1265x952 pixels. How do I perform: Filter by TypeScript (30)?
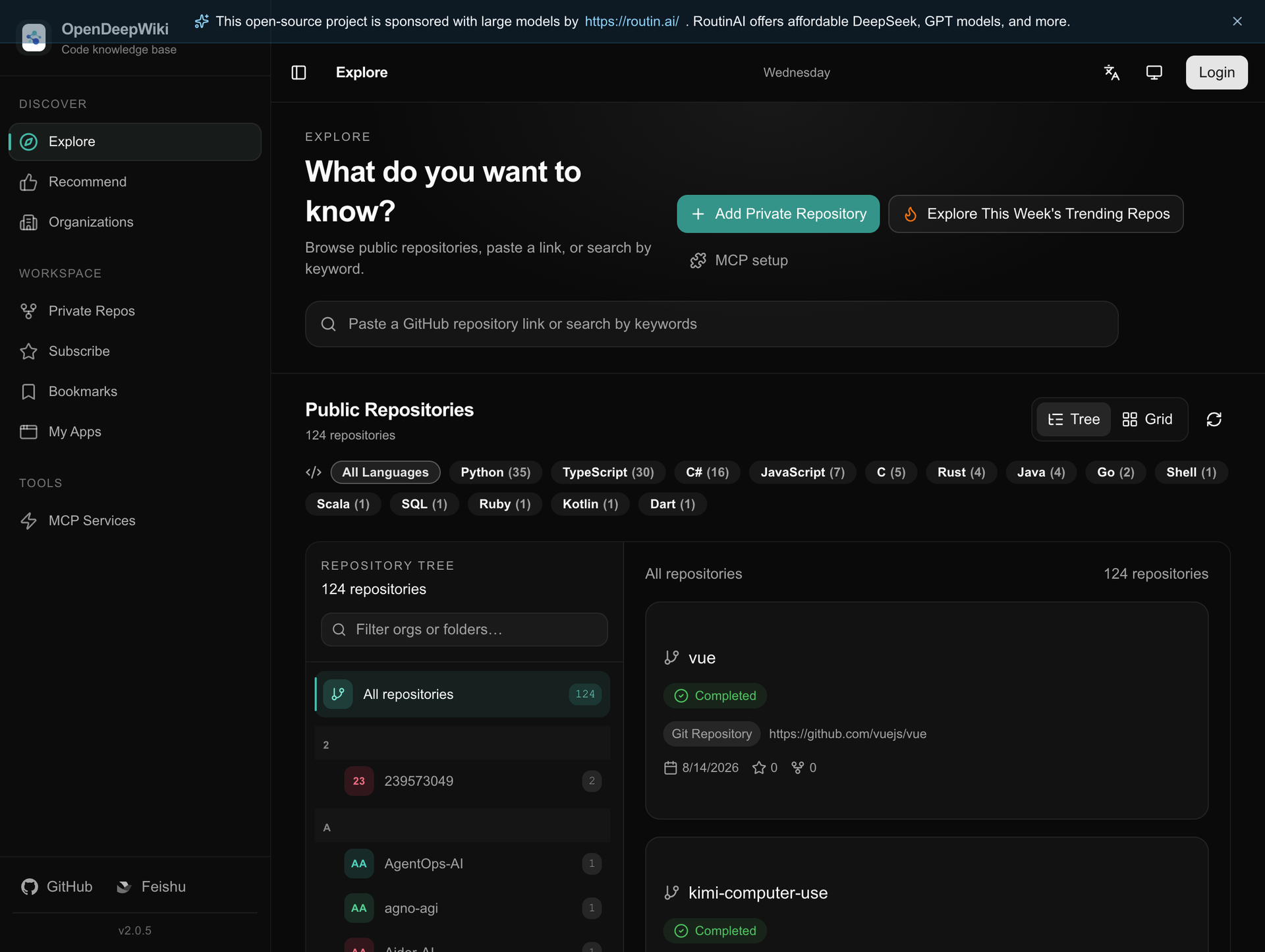(608, 472)
